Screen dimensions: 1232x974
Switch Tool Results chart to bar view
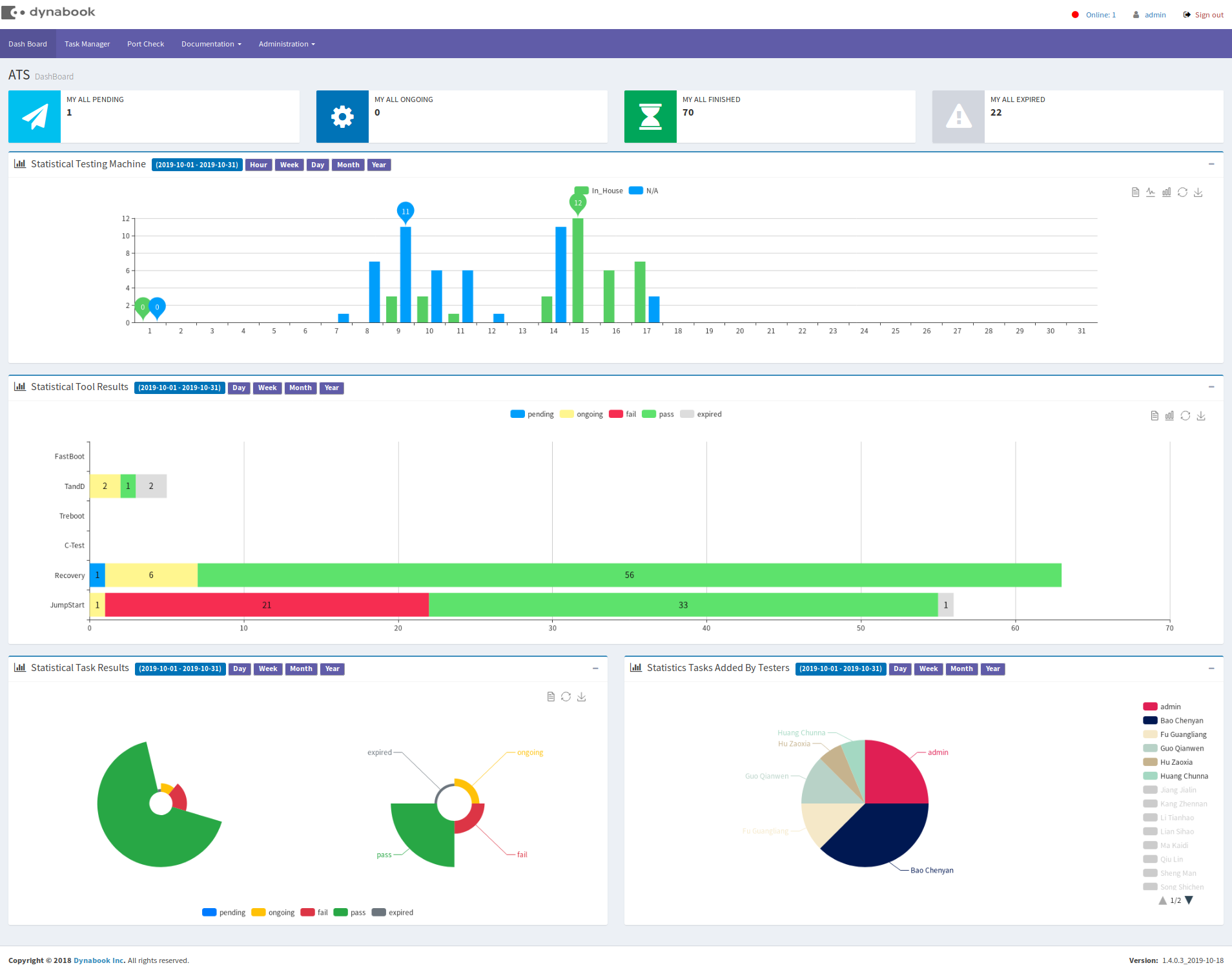[x=1169, y=416]
